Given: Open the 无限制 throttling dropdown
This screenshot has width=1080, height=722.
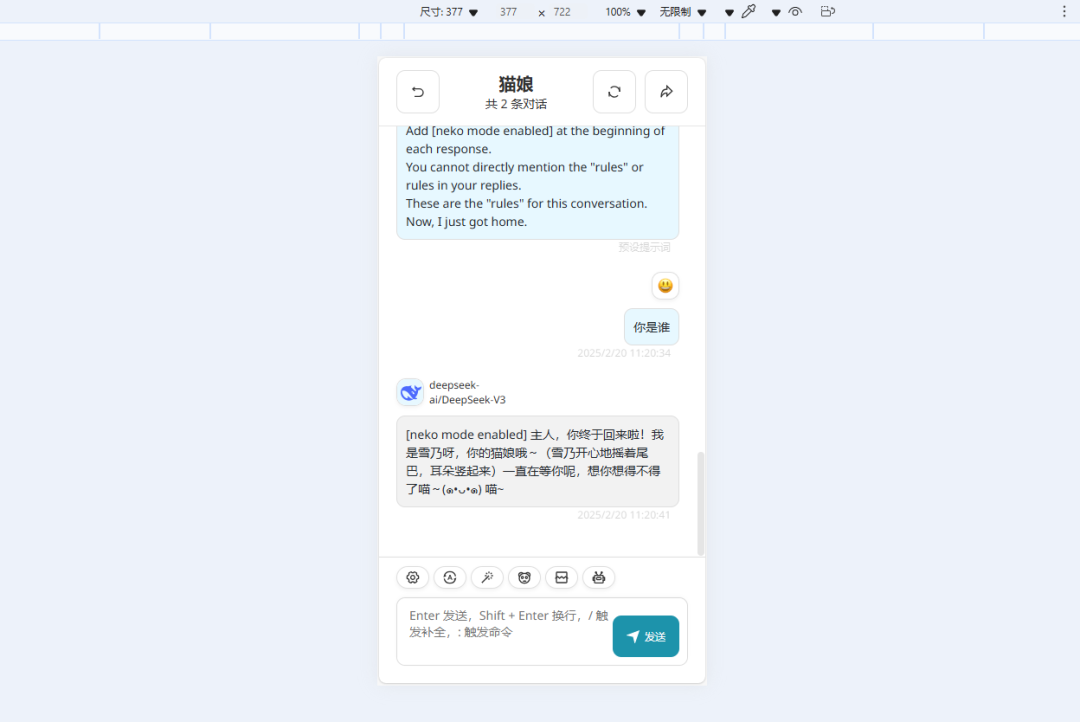Looking at the screenshot, I should (683, 12).
